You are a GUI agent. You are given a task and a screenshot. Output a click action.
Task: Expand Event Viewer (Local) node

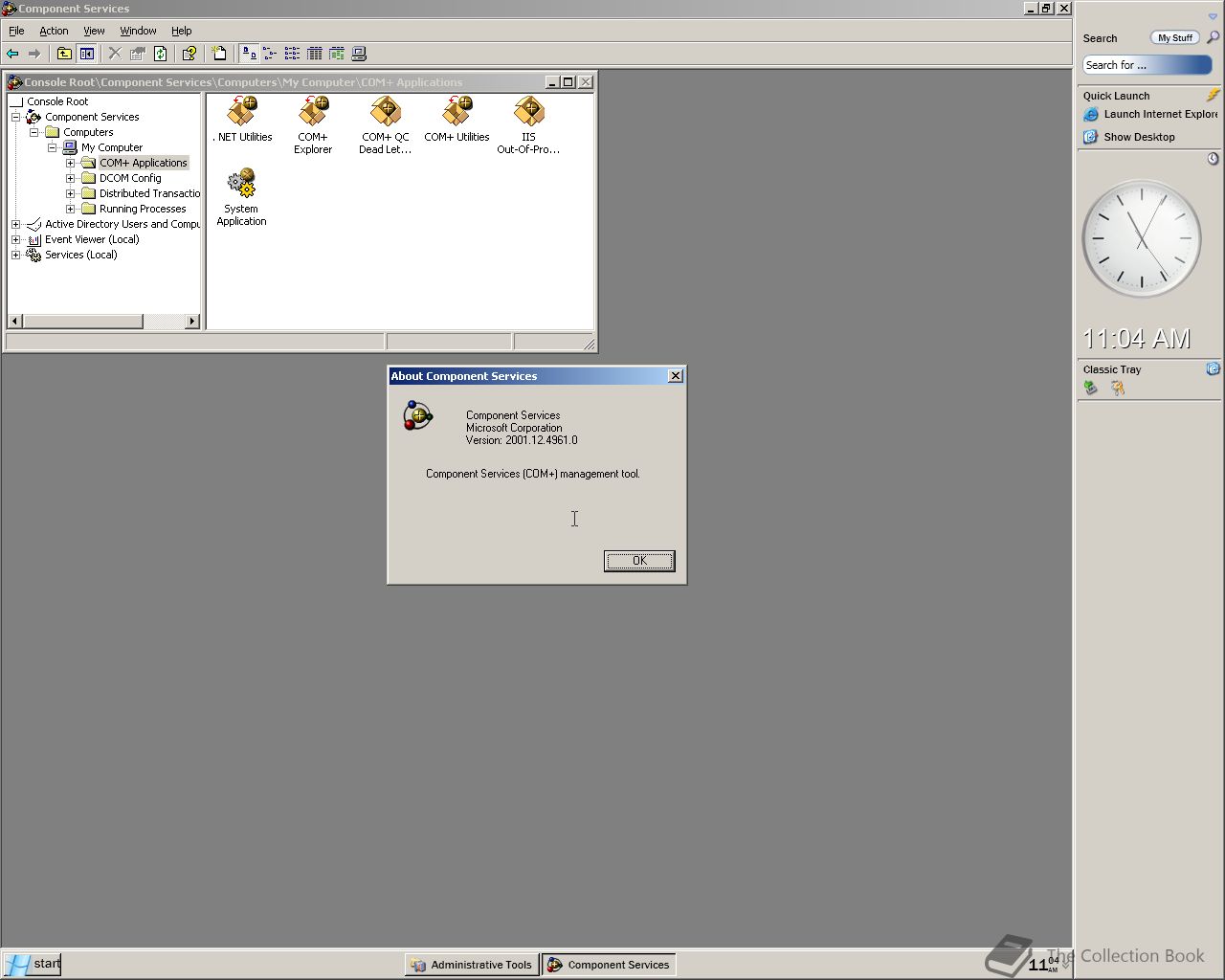tap(15, 239)
